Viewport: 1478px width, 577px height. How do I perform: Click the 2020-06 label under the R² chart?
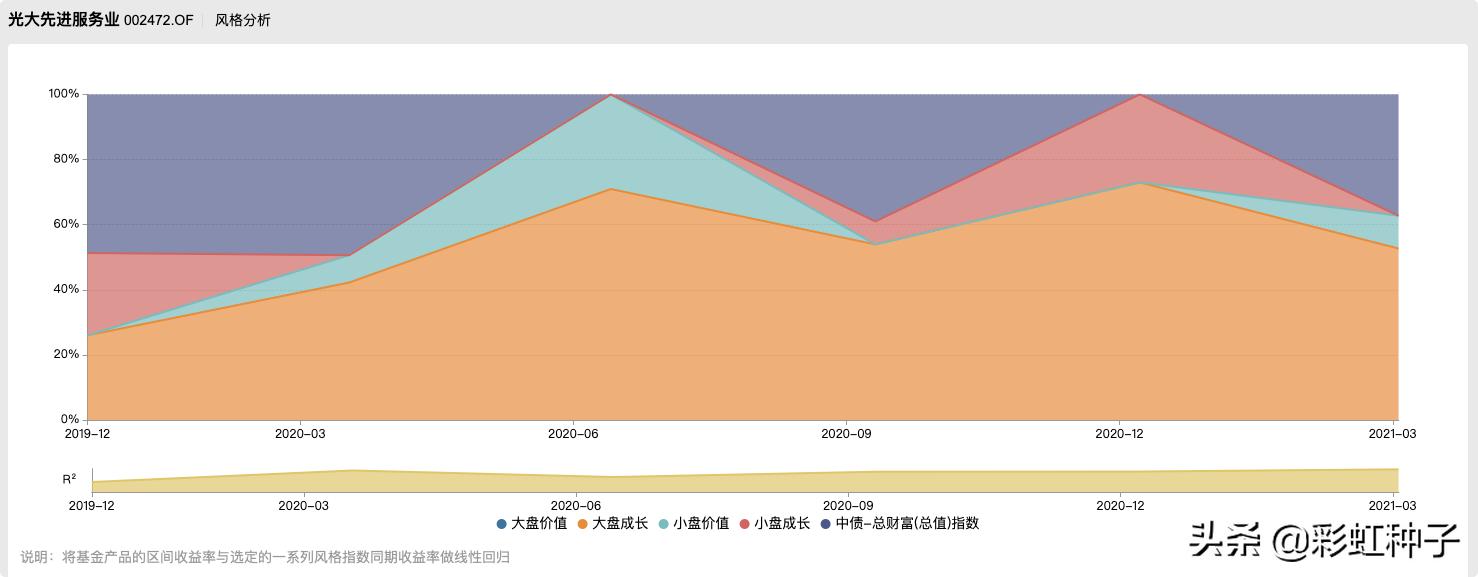pos(576,506)
